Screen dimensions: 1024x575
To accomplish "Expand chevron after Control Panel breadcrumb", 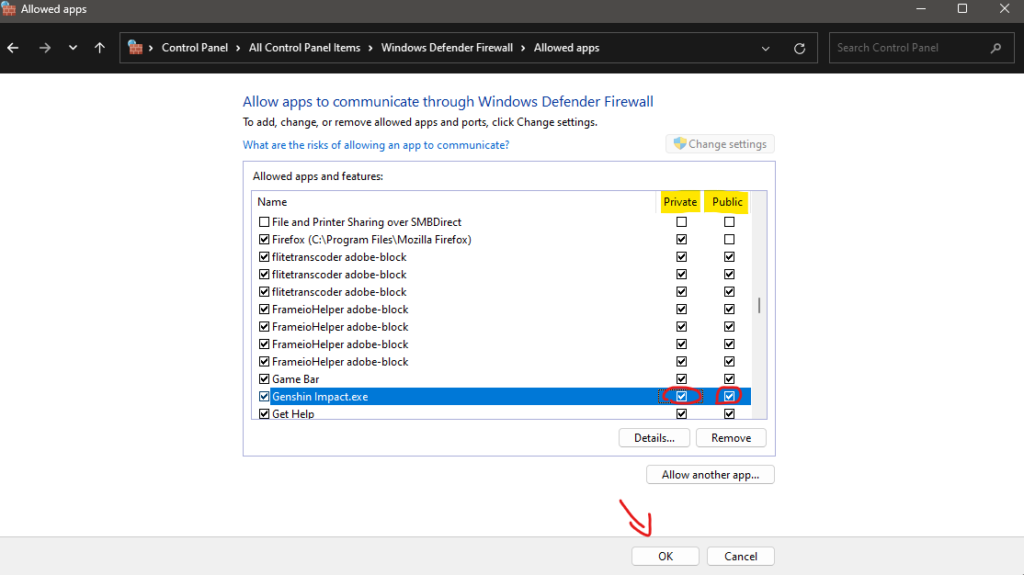I will coord(238,48).
